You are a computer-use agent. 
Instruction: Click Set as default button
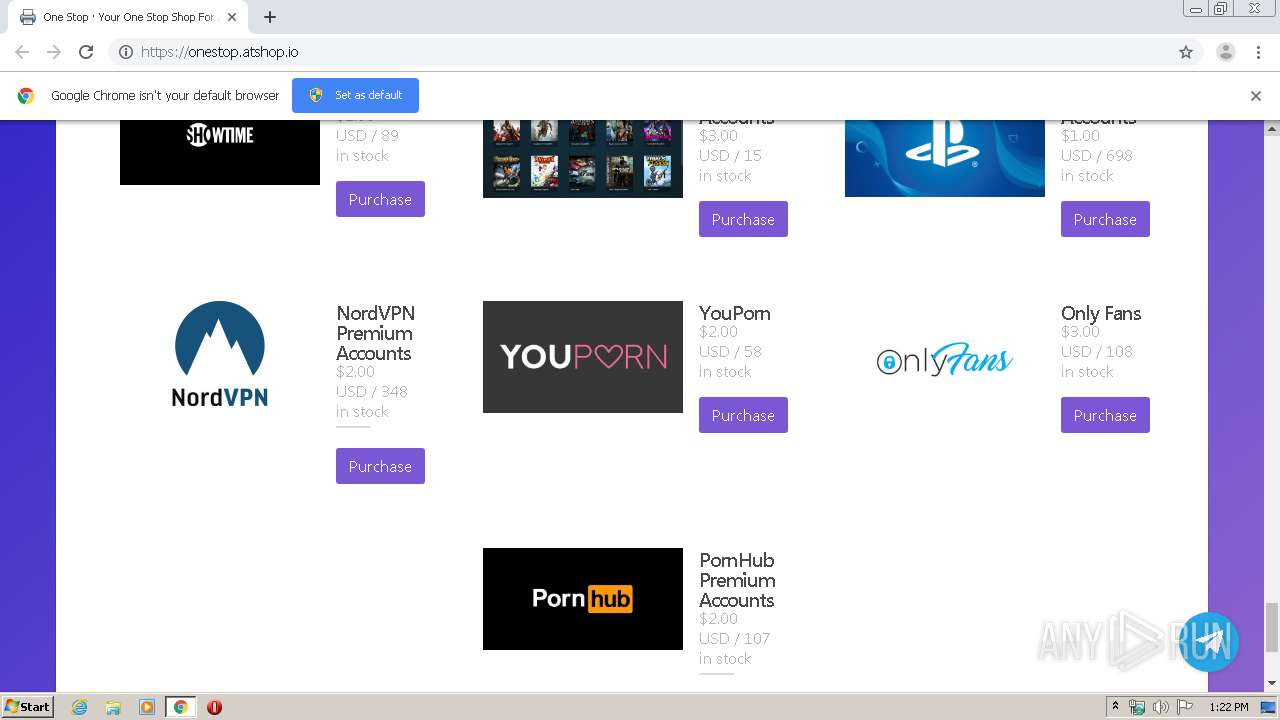pyautogui.click(x=355, y=95)
